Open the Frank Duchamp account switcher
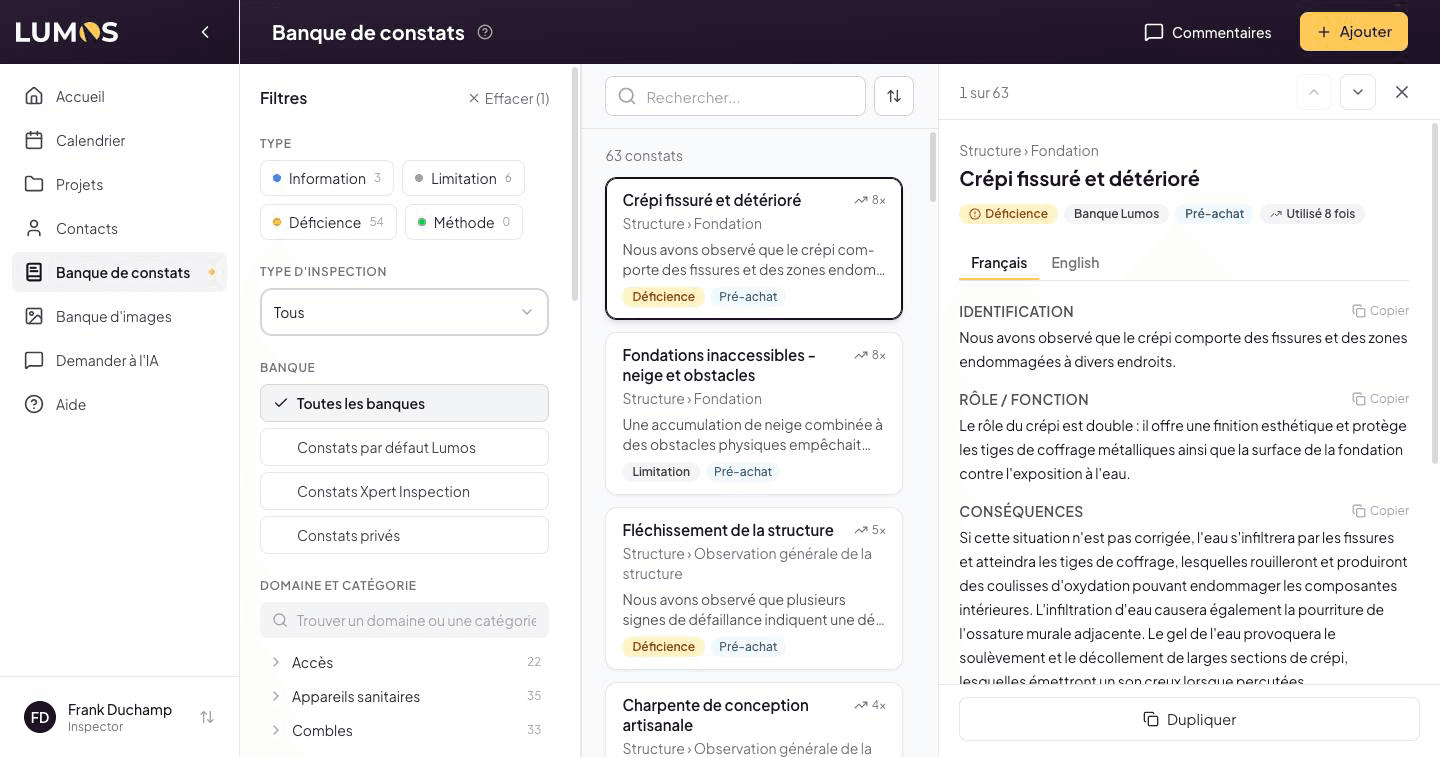The height and width of the screenshot is (757, 1440). pyautogui.click(x=119, y=717)
